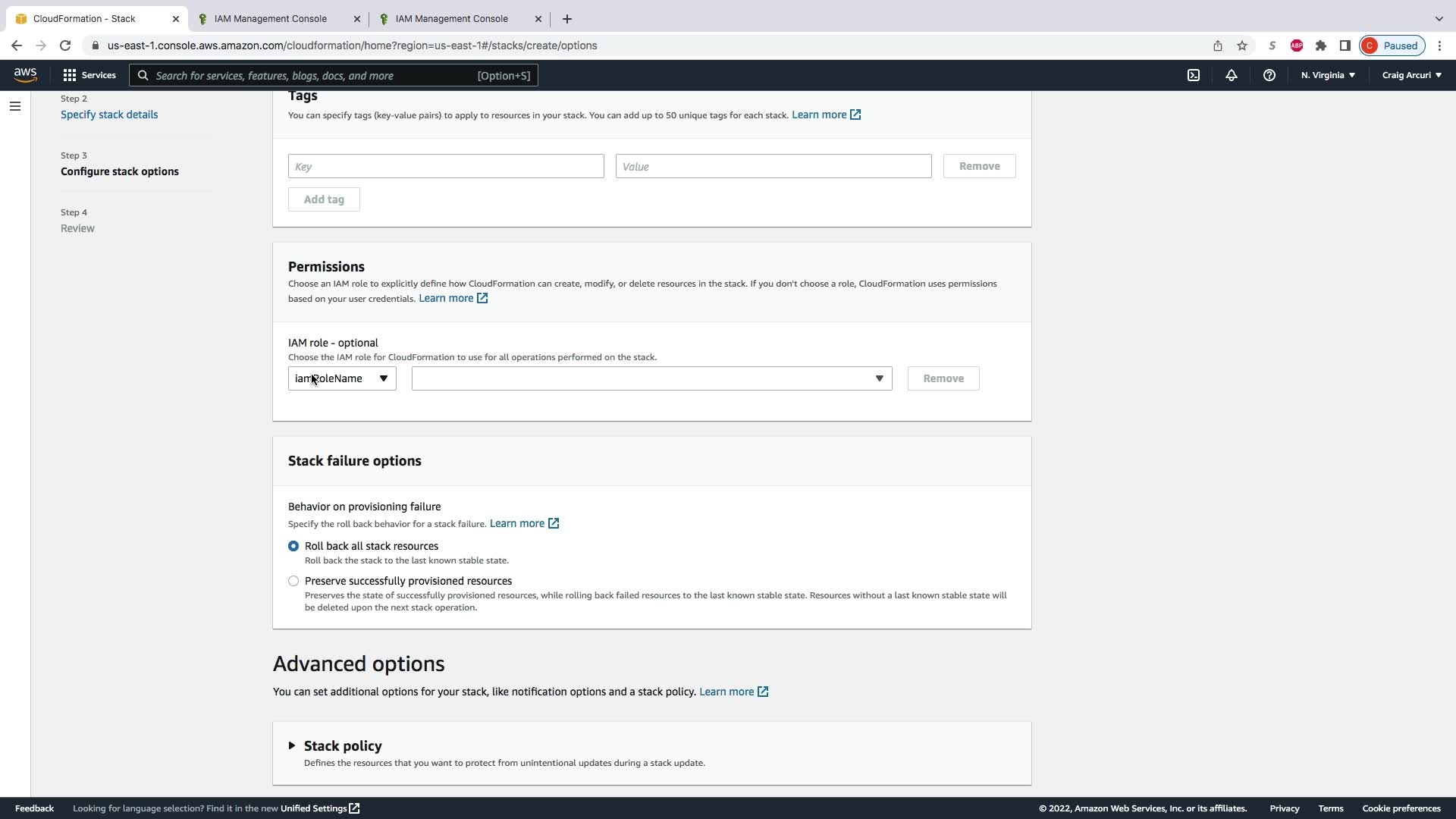This screenshot has width=1456, height=819.
Task: Expand the Stack policy section
Action: pyautogui.click(x=292, y=746)
